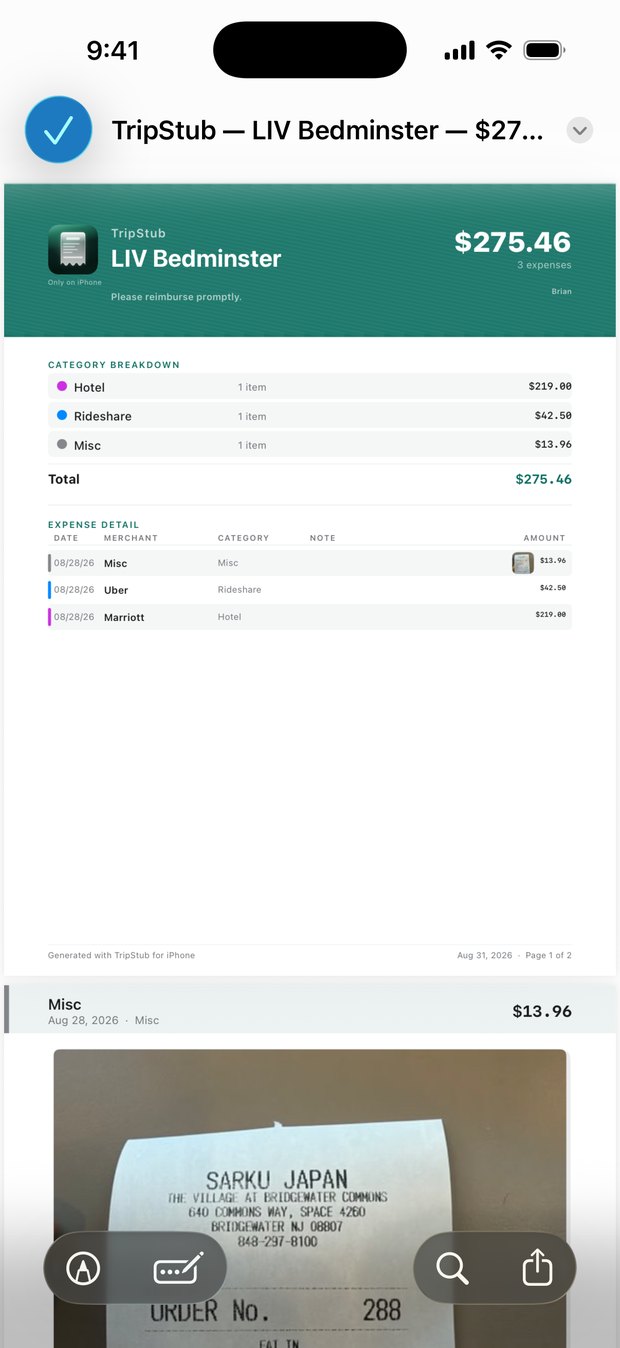Click the AMOUNT column header
This screenshot has height=1348, width=620.
coord(544,538)
